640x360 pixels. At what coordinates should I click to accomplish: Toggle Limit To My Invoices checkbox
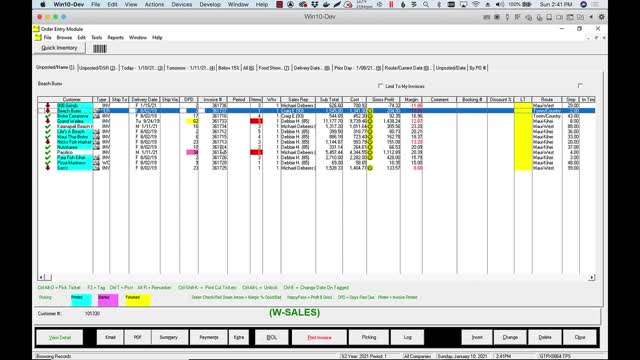[x=380, y=86]
